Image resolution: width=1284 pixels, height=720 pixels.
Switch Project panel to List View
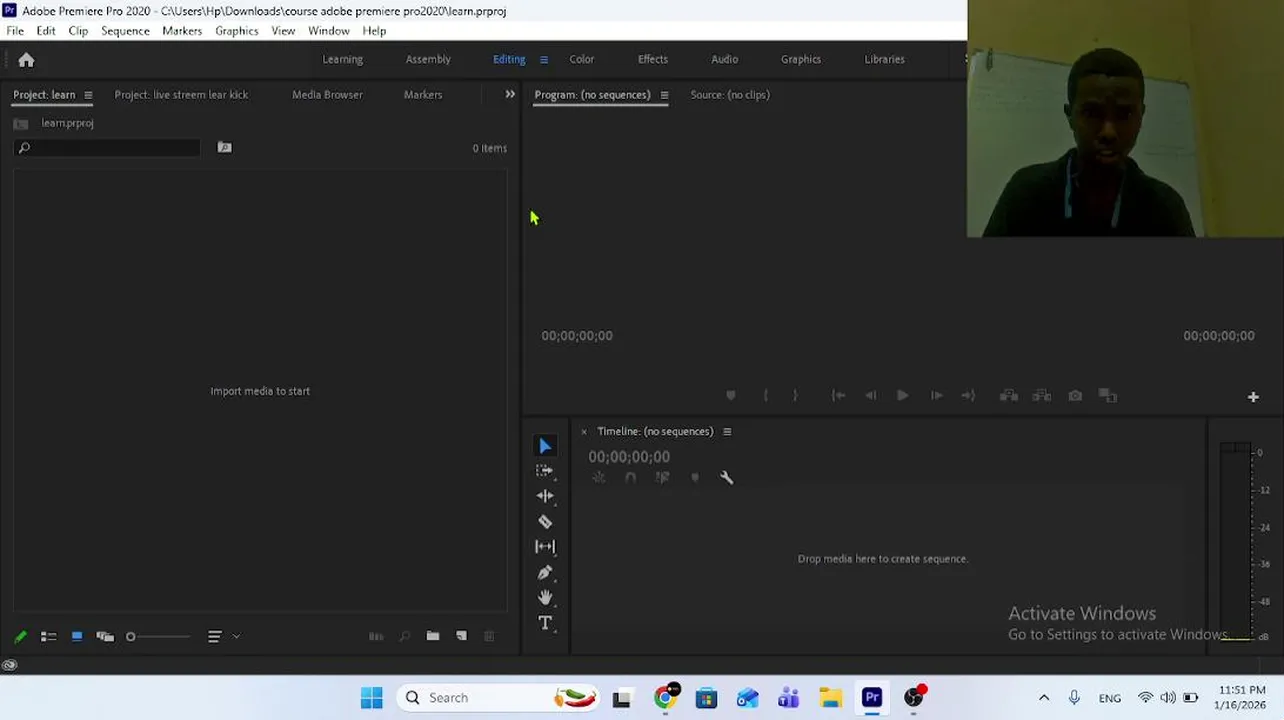(x=48, y=636)
